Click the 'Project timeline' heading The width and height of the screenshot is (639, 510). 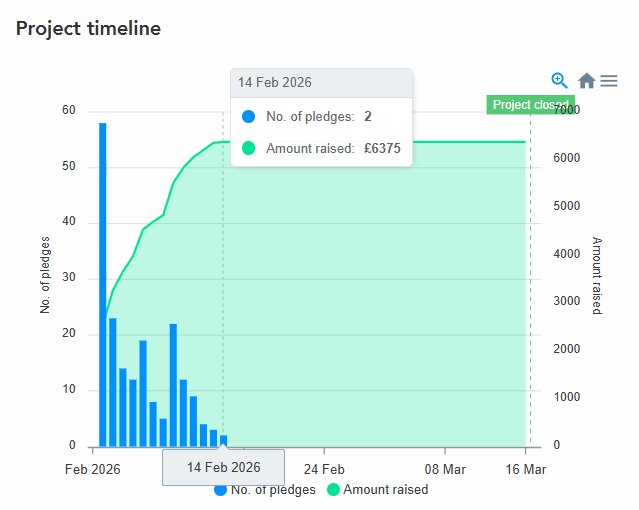tap(88, 28)
